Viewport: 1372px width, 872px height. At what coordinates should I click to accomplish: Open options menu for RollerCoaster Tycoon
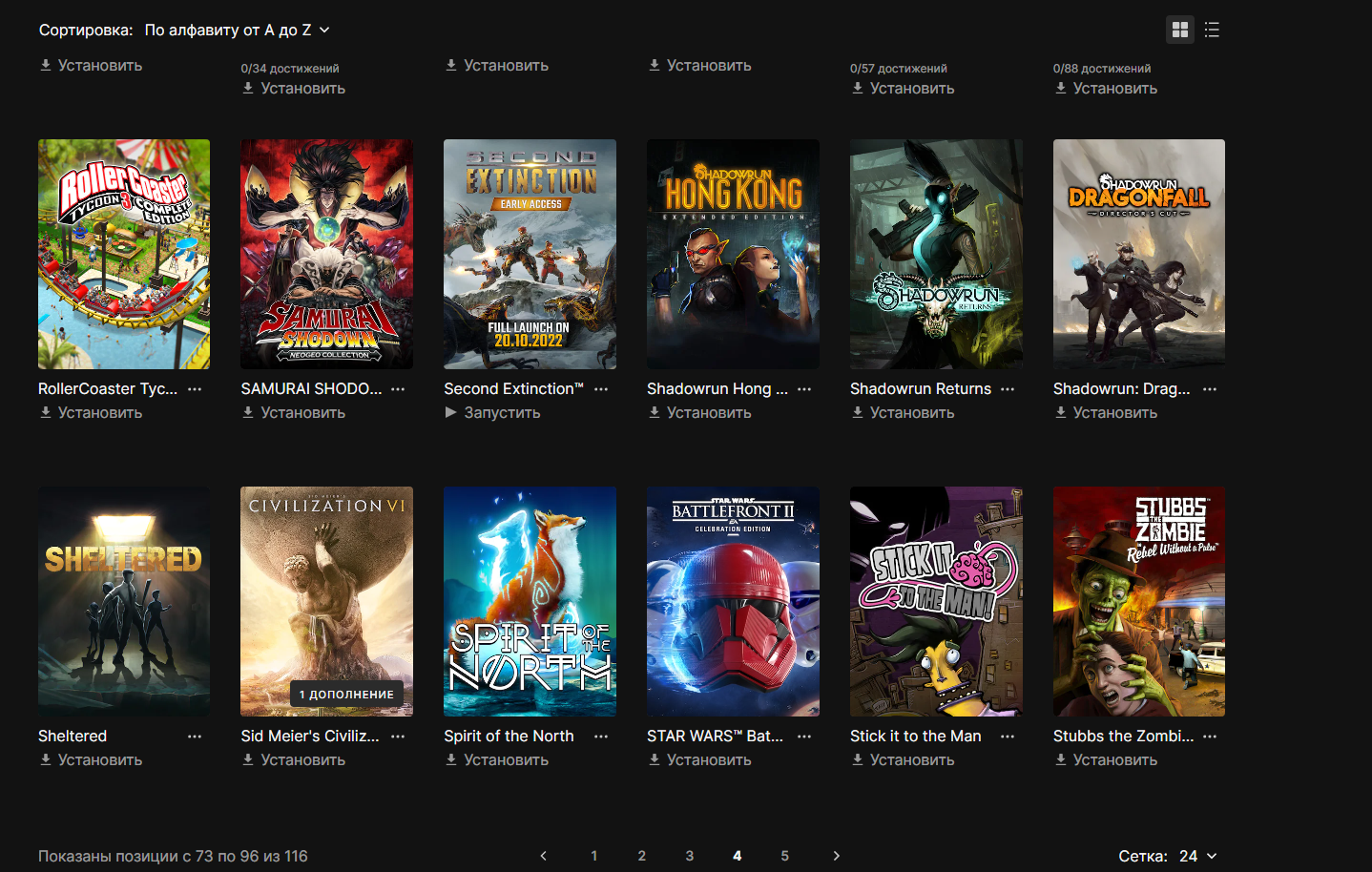tap(195, 389)
